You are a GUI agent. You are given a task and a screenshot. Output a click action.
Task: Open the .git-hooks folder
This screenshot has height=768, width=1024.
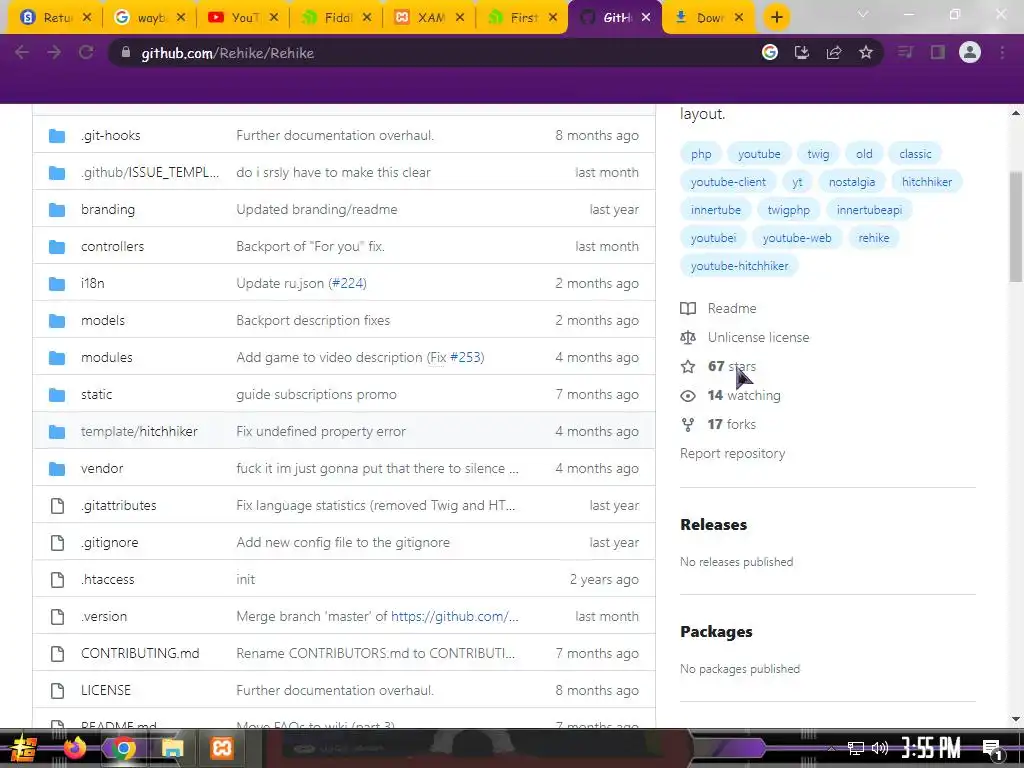click(x=111, y=135)
